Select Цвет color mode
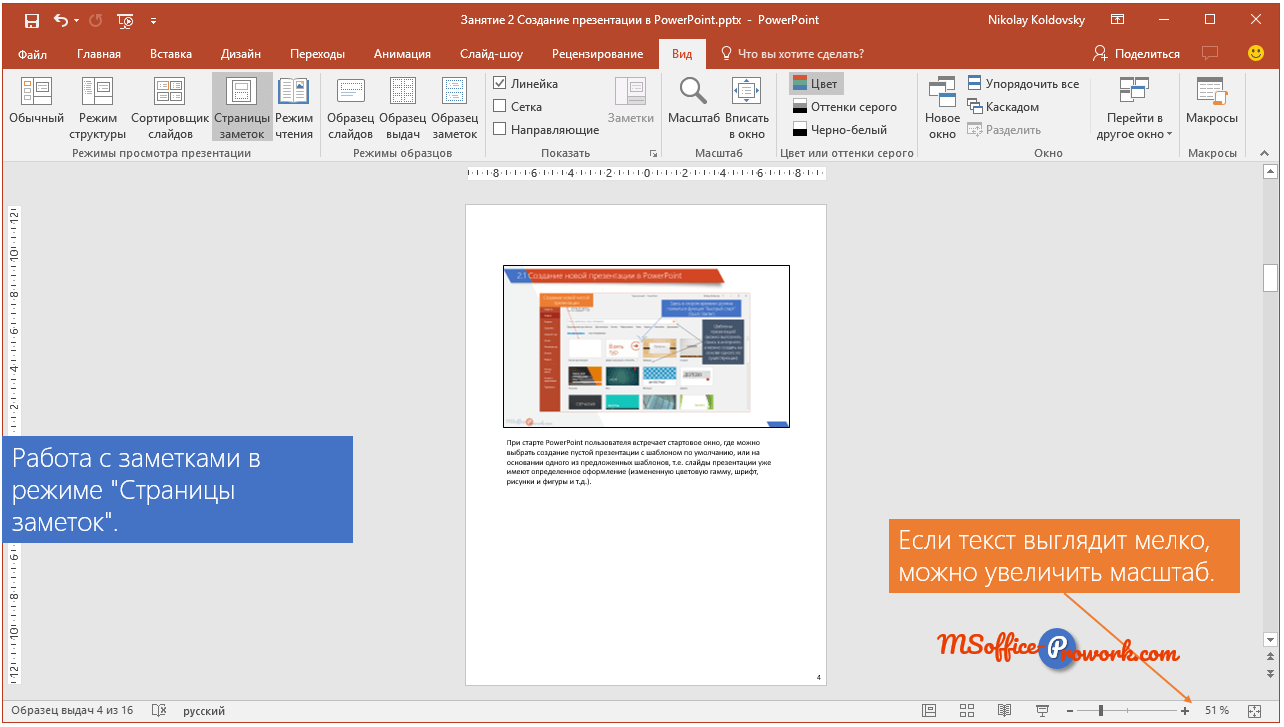 816,83
